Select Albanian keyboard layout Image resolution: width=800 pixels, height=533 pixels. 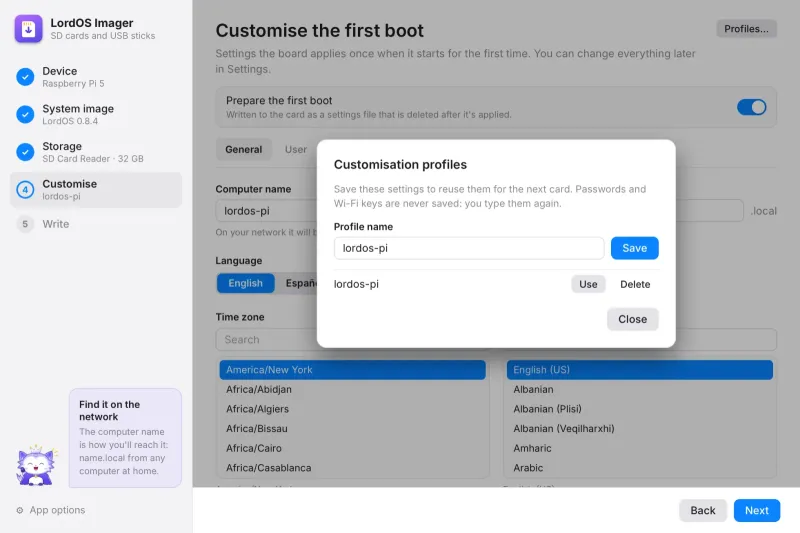639,389
